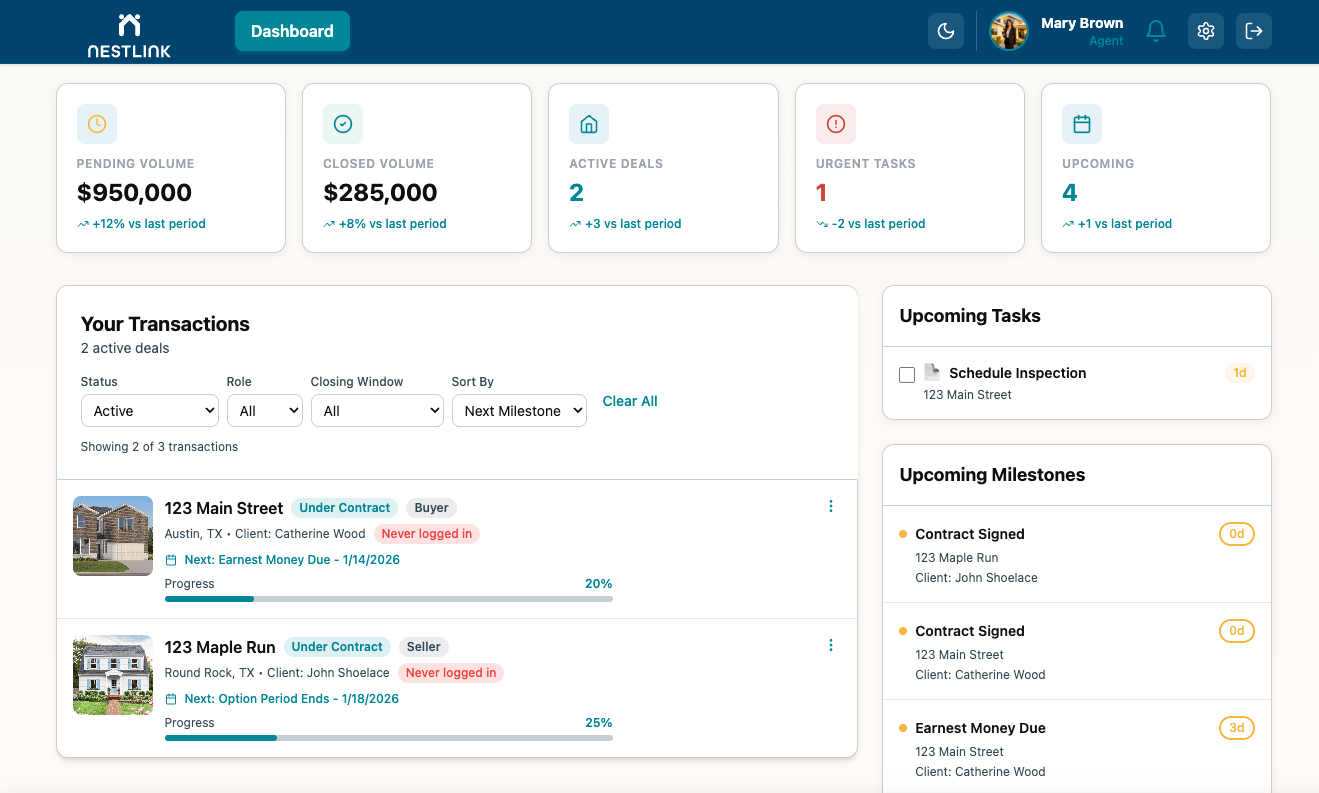Click the Urgent Tasks alert icon

(x=835, y=123)
